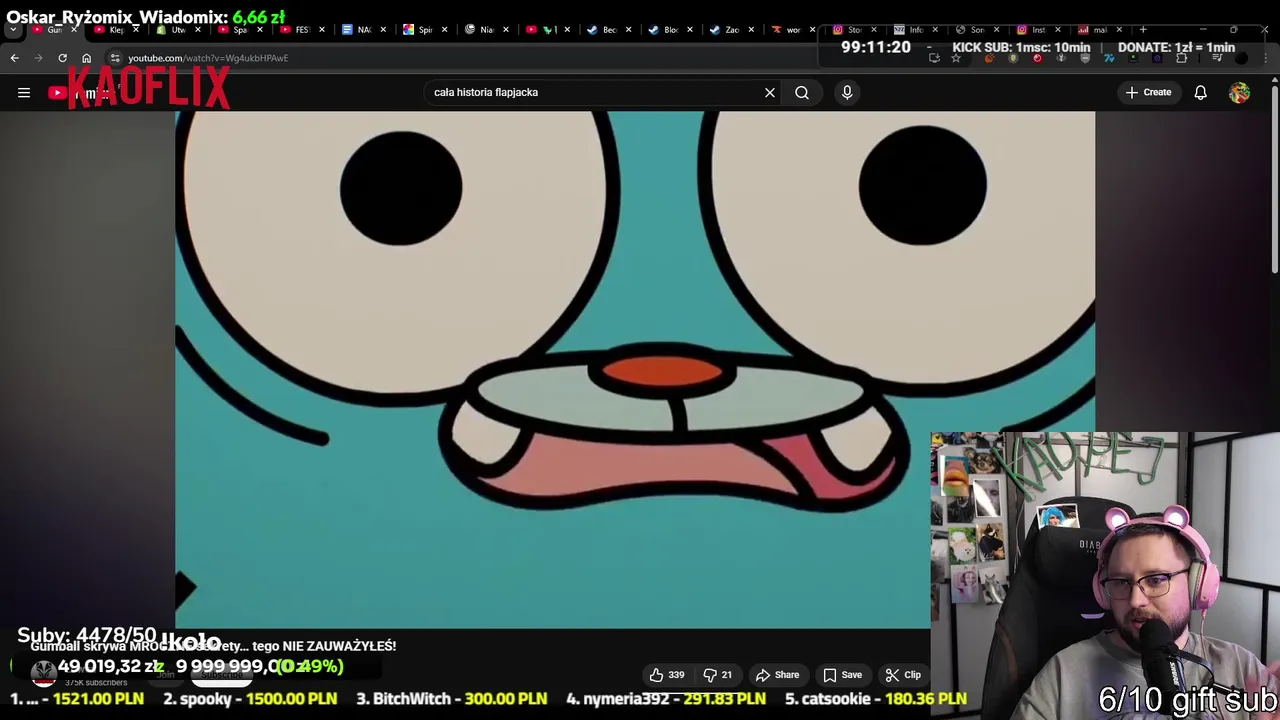
Task: Click the Gumball video player
Action: pos(635,370)
